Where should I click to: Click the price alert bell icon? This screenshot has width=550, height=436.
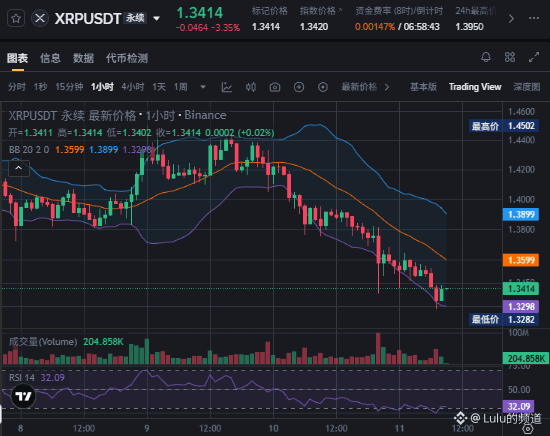coord(486,57)
